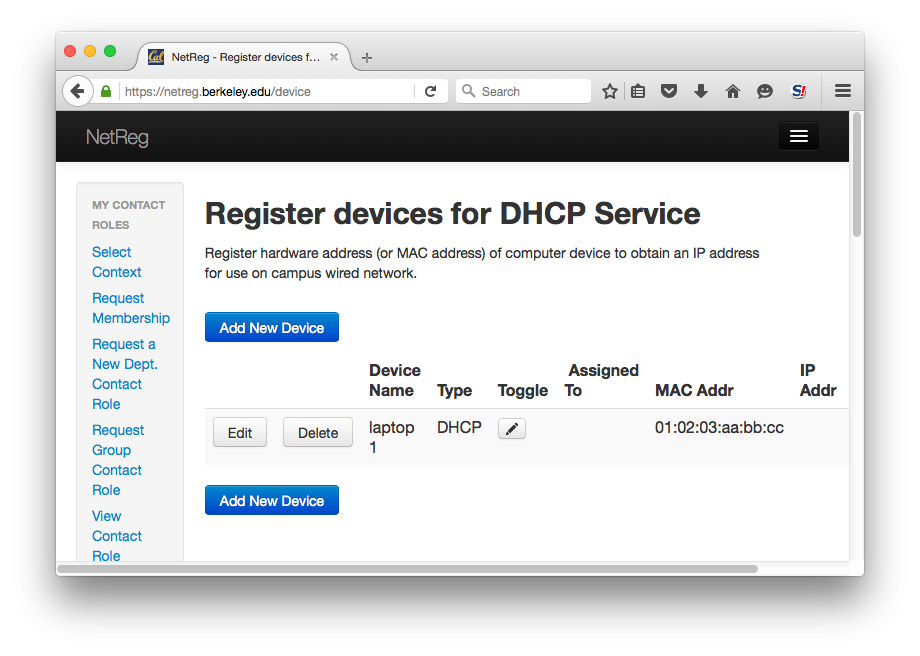Open the chat smiley face icon
This screenshot has width=920, height=656.
[x=765, y=92]
